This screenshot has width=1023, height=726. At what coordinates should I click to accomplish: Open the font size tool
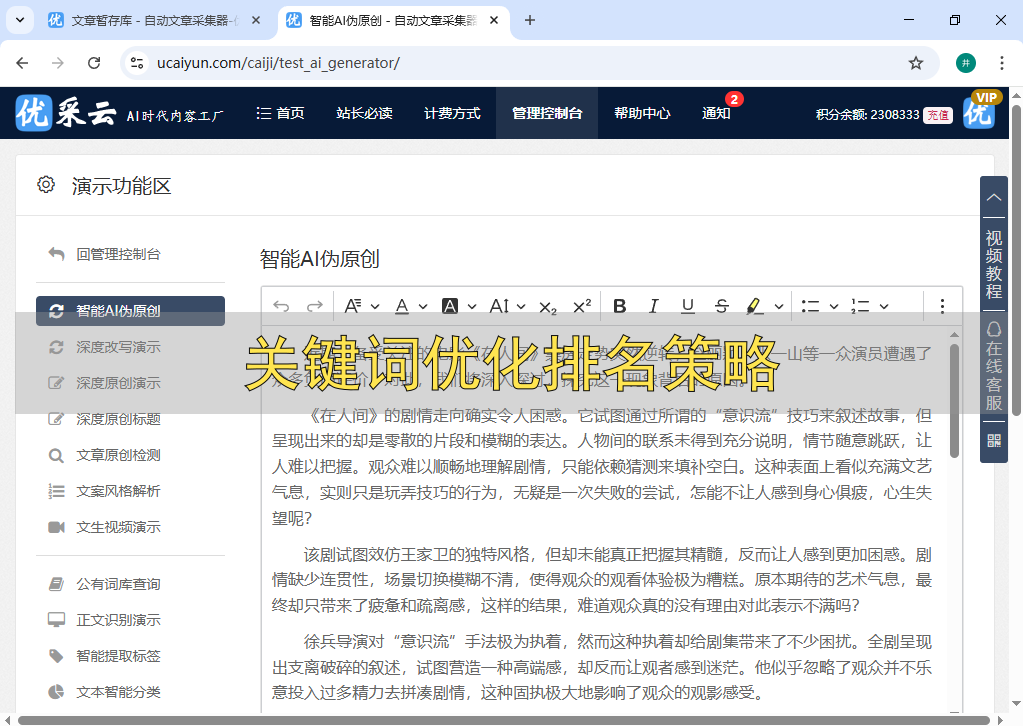point(353,306)
